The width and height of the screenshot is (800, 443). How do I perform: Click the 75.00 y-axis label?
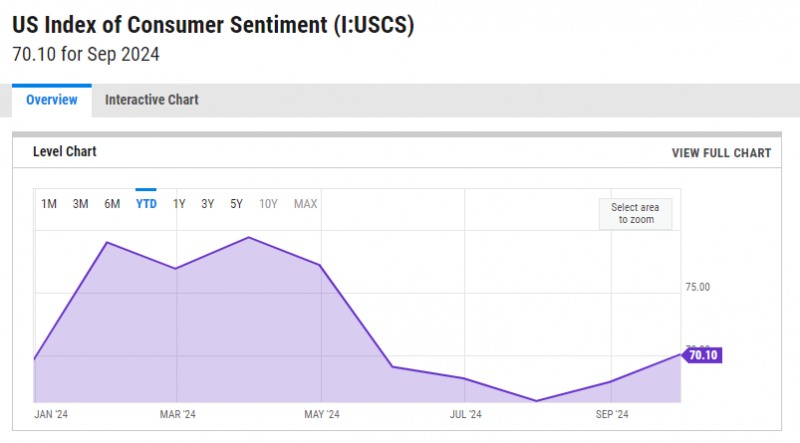[x=697, y=287]
